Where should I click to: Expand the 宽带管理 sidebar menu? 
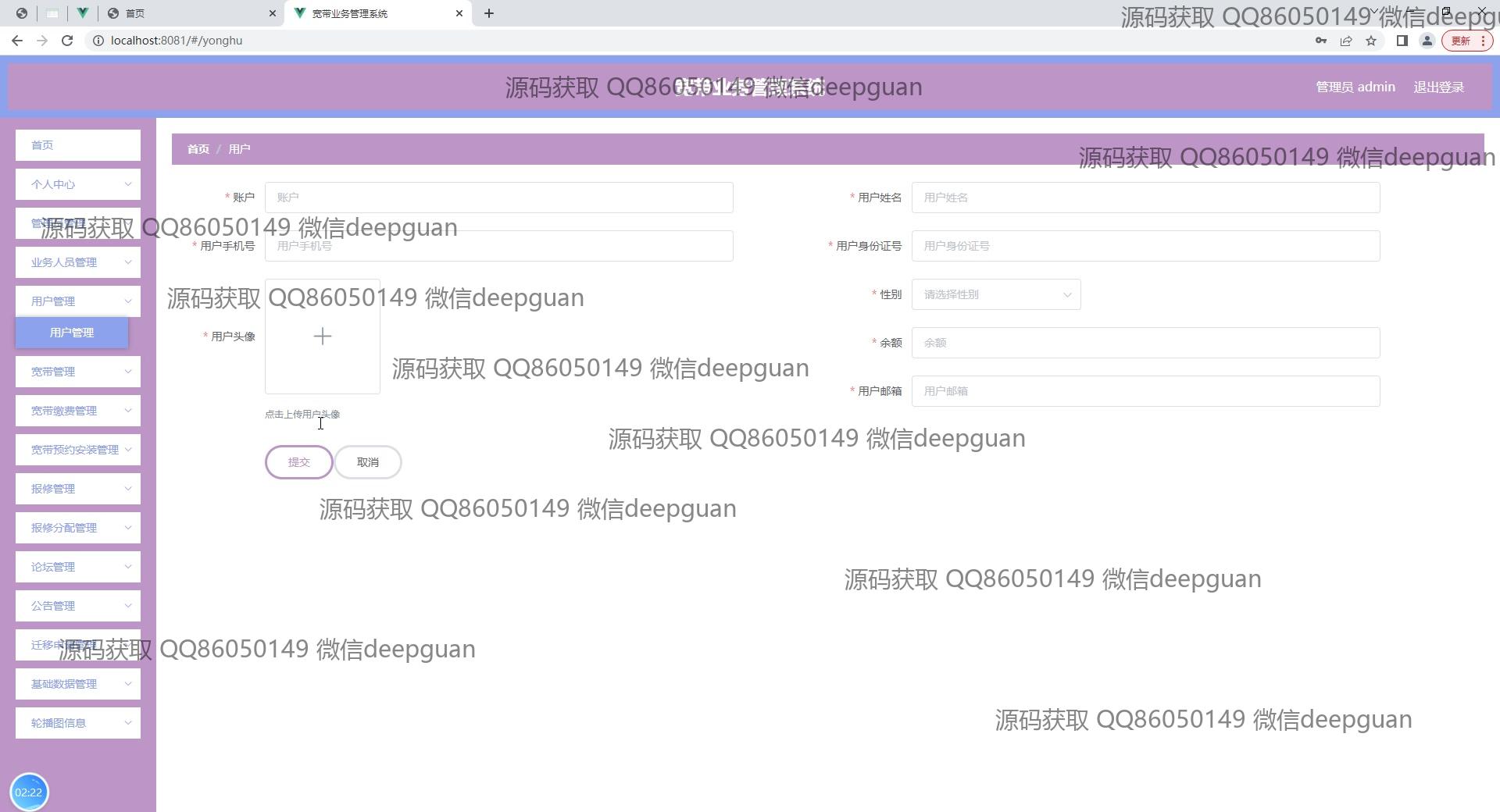click(78, 372)
